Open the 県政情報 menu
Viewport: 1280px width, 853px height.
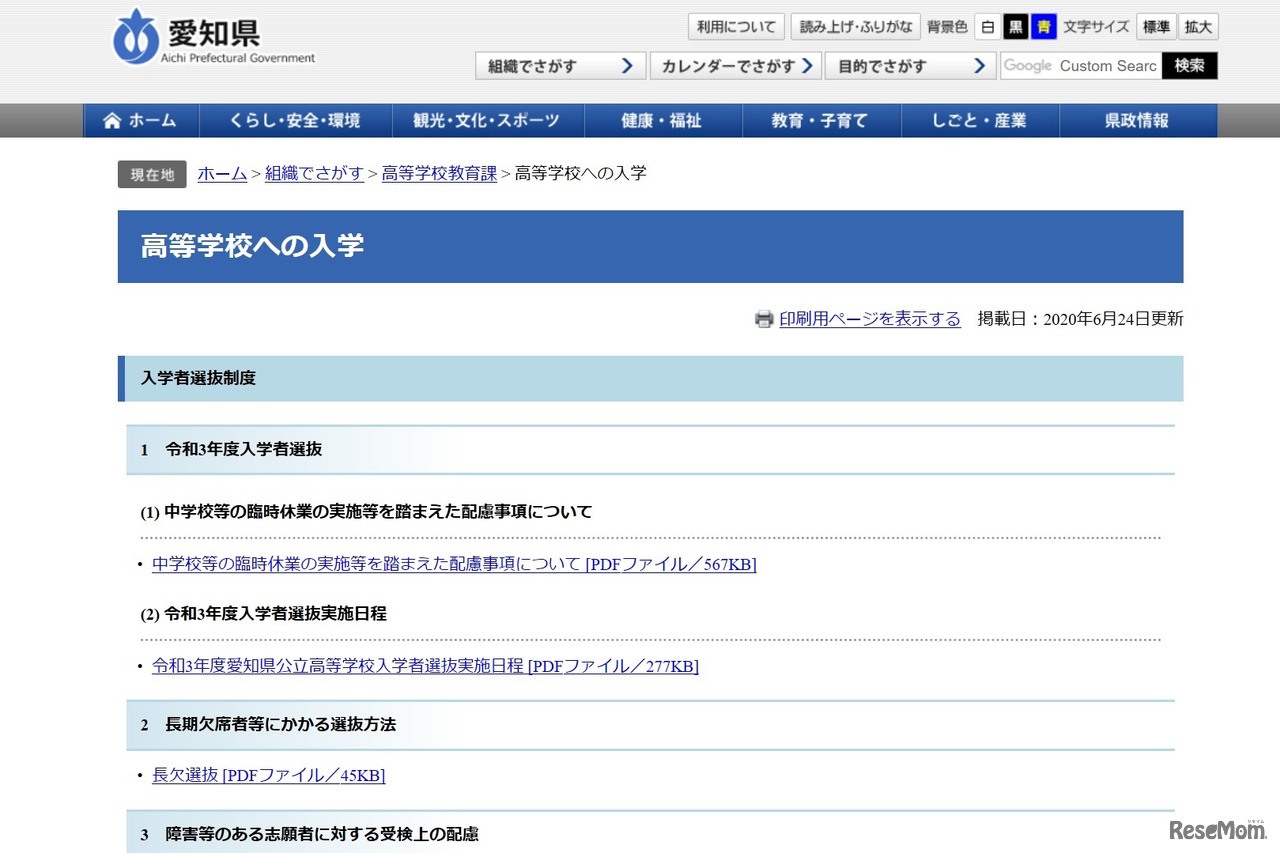(1138, 120)
